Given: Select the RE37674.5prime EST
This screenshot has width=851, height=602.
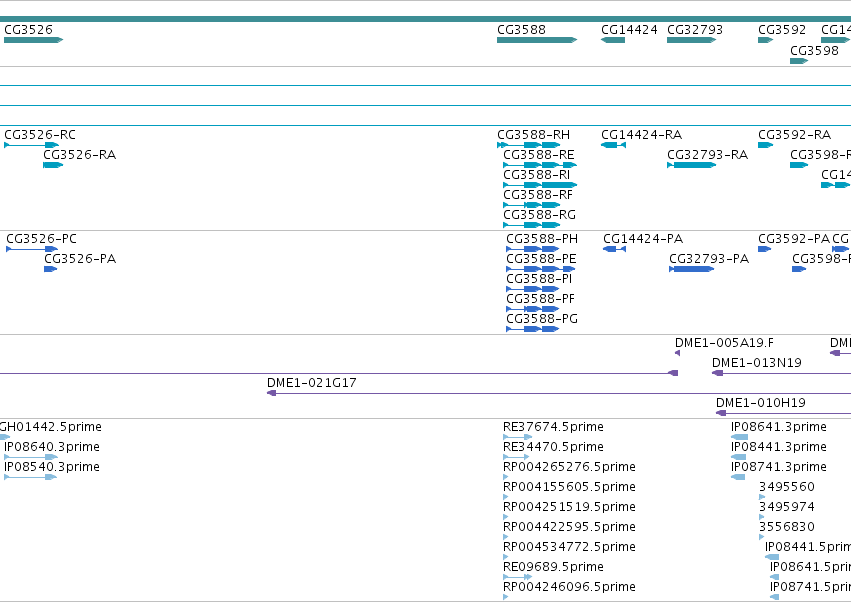Looking at the screenshot, I should (x=518, y=438).
